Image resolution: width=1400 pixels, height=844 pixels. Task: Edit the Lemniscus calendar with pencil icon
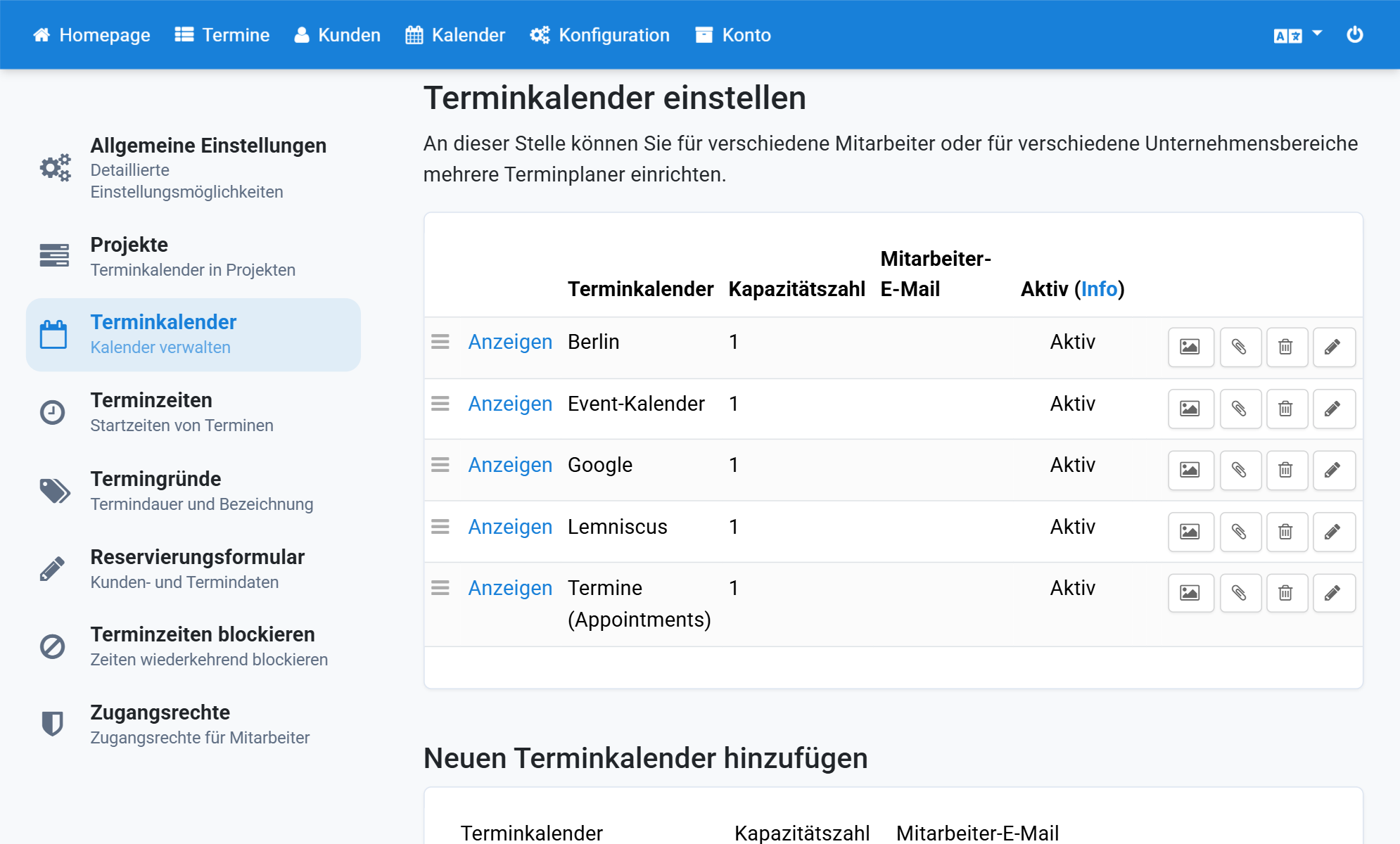[1333, 532]
